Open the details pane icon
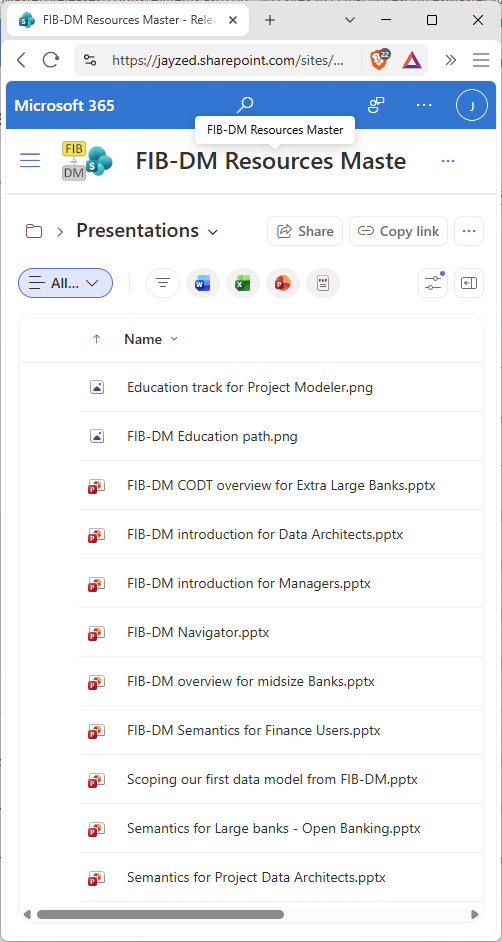The height and width of the screenshot is (942, 502). click(x=469, y=283)
